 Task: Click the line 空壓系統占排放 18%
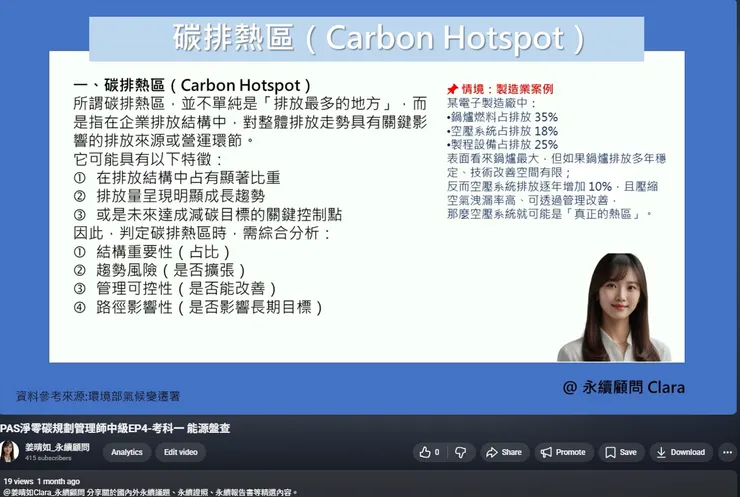[x=502, y=131]
